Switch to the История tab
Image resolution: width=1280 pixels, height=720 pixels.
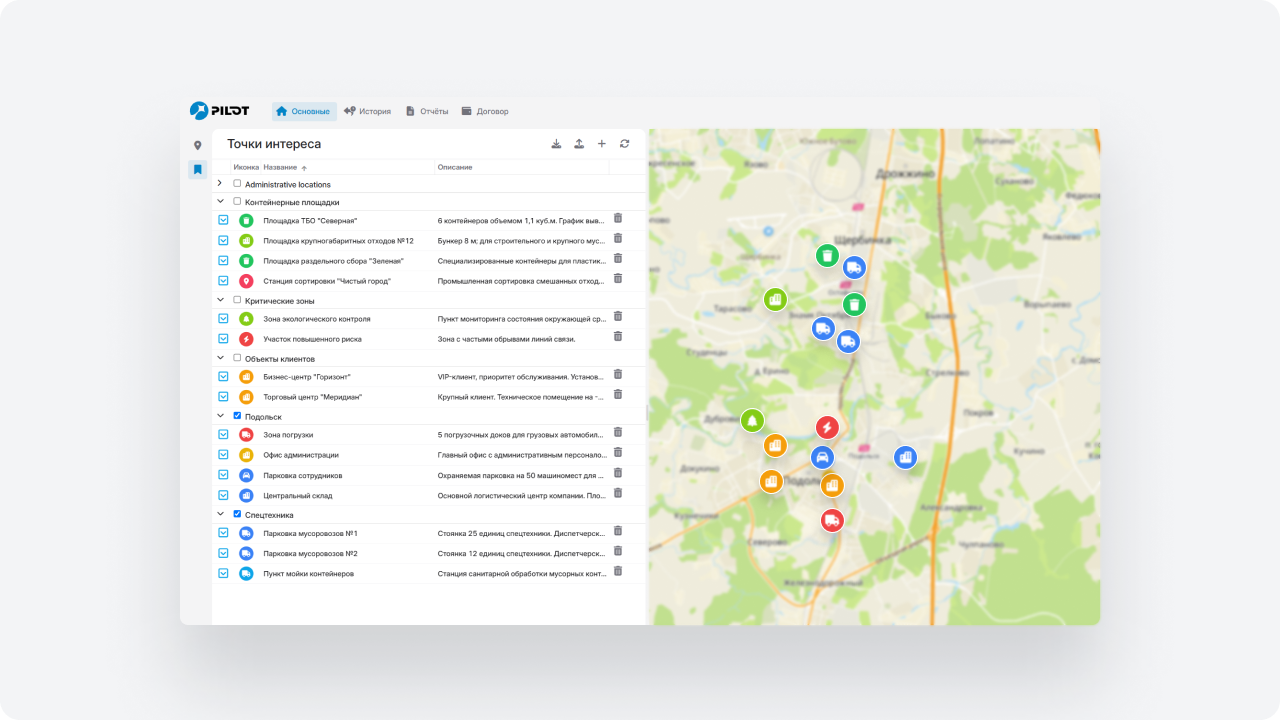(x=367, y=111)
